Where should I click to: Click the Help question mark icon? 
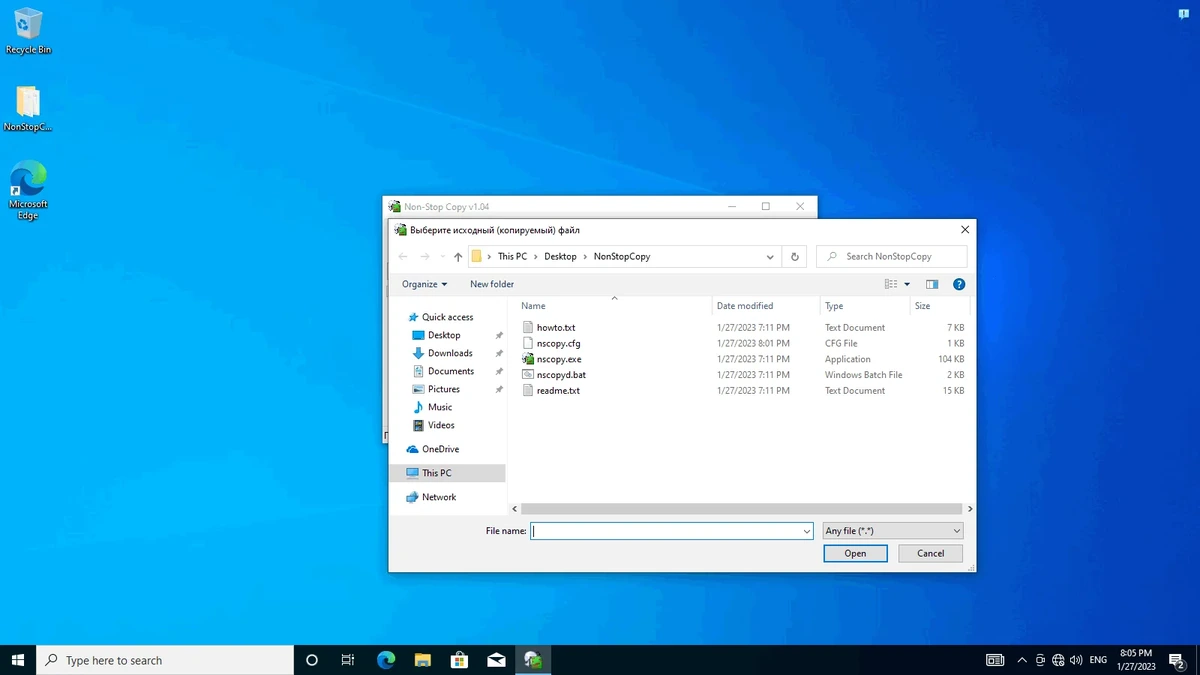[x=959, y=284]
